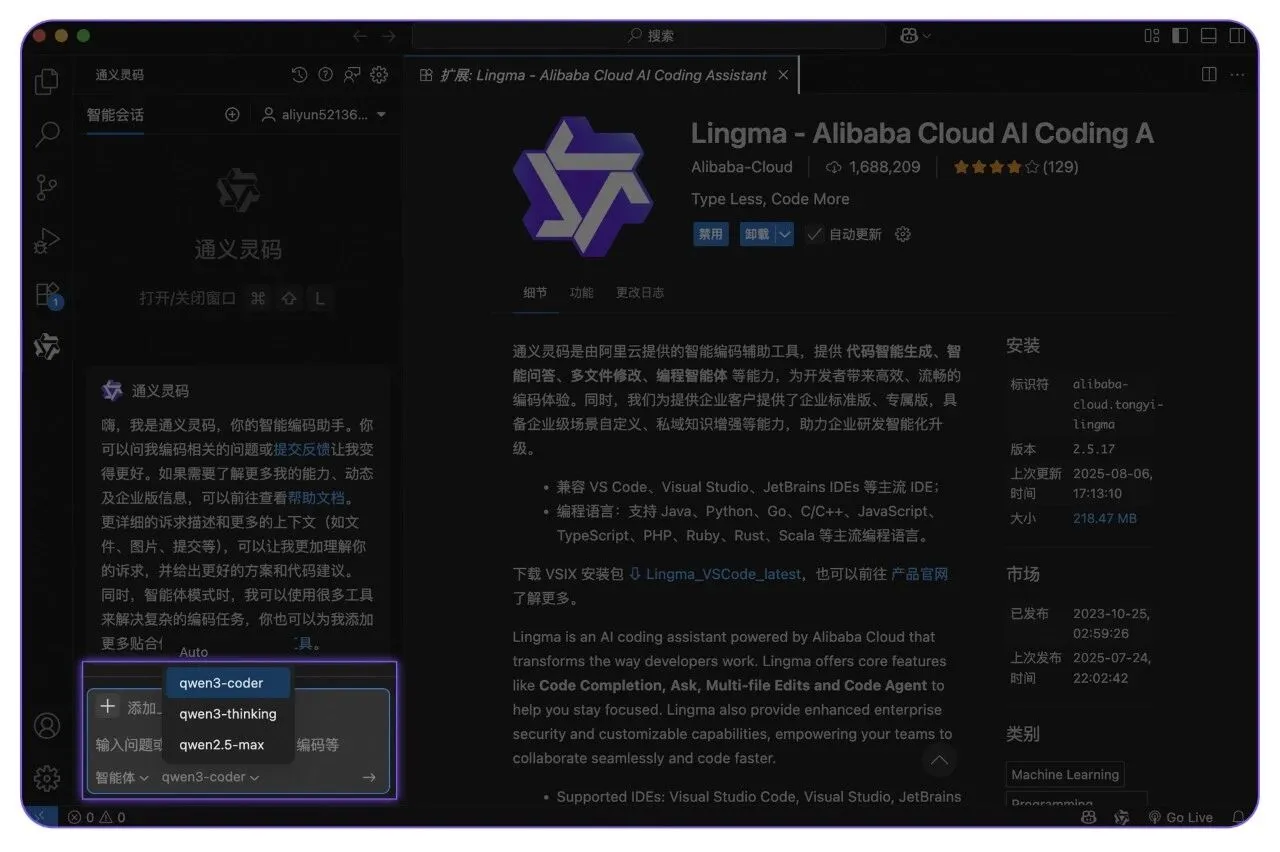Open the qwen3-coder model selector
1280x852 pixels.
pyautogui.click(x=211, y=777)
